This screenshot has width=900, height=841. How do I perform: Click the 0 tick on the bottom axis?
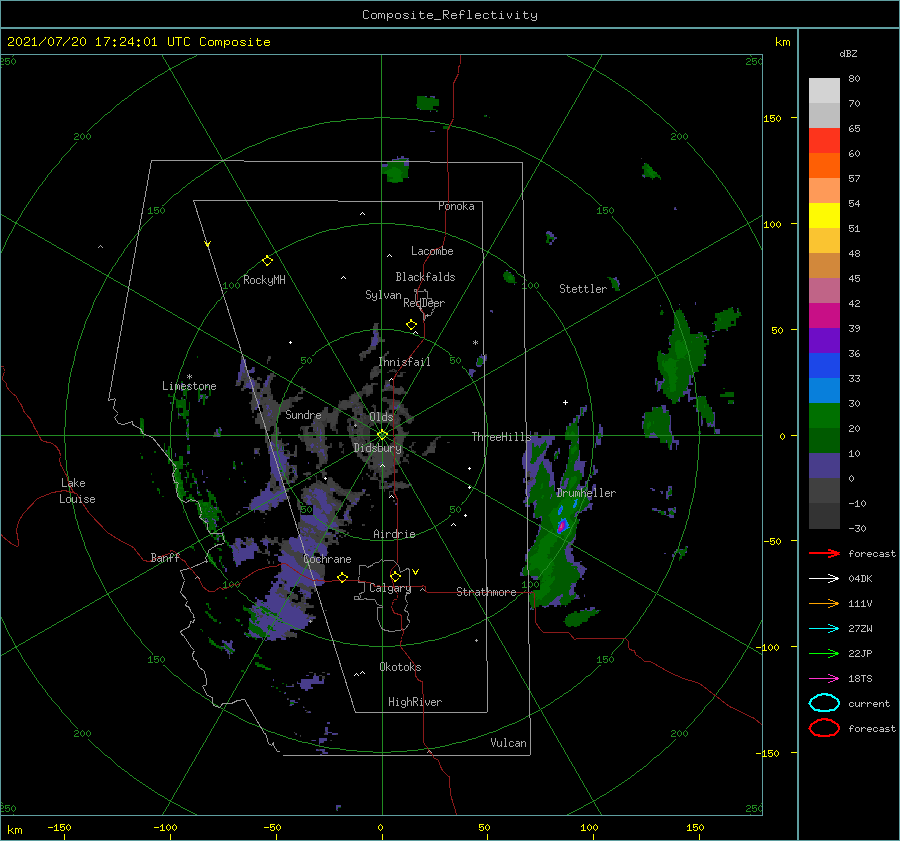coord(380,827)
